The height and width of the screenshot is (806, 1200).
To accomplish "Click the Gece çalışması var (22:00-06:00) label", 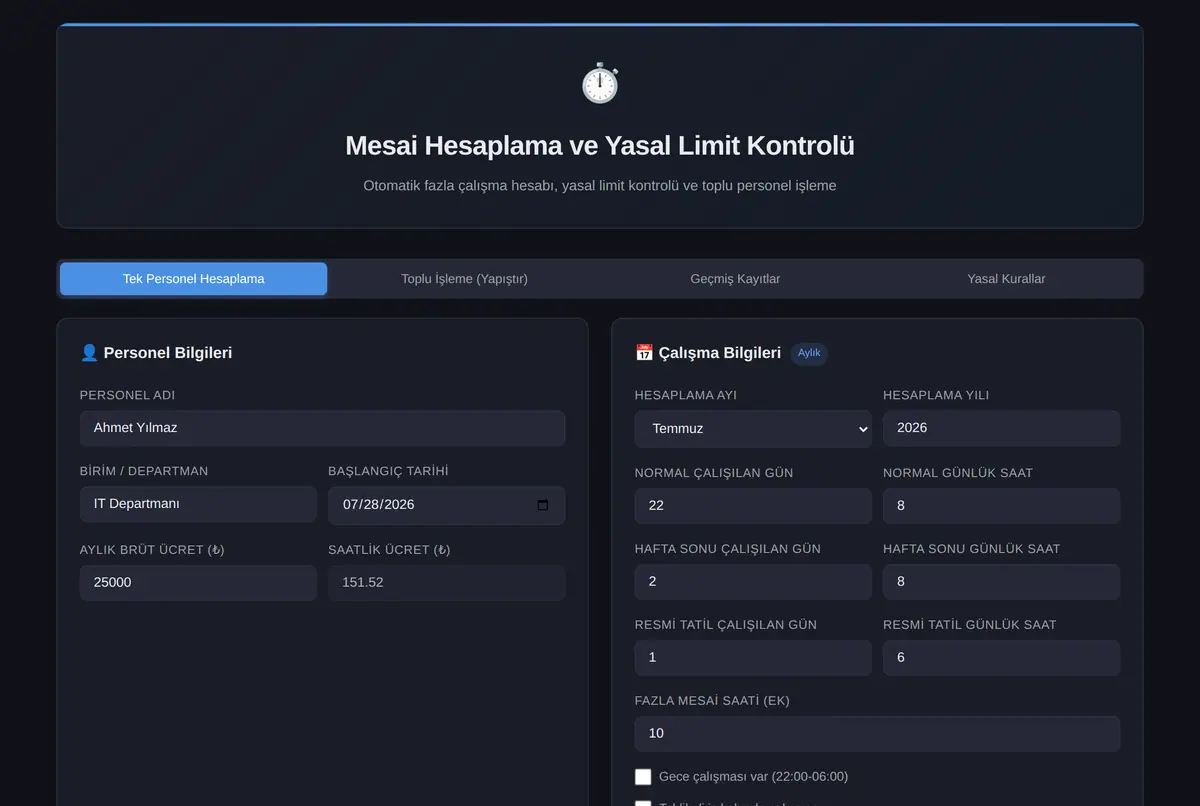I will [x=753, y=777].
